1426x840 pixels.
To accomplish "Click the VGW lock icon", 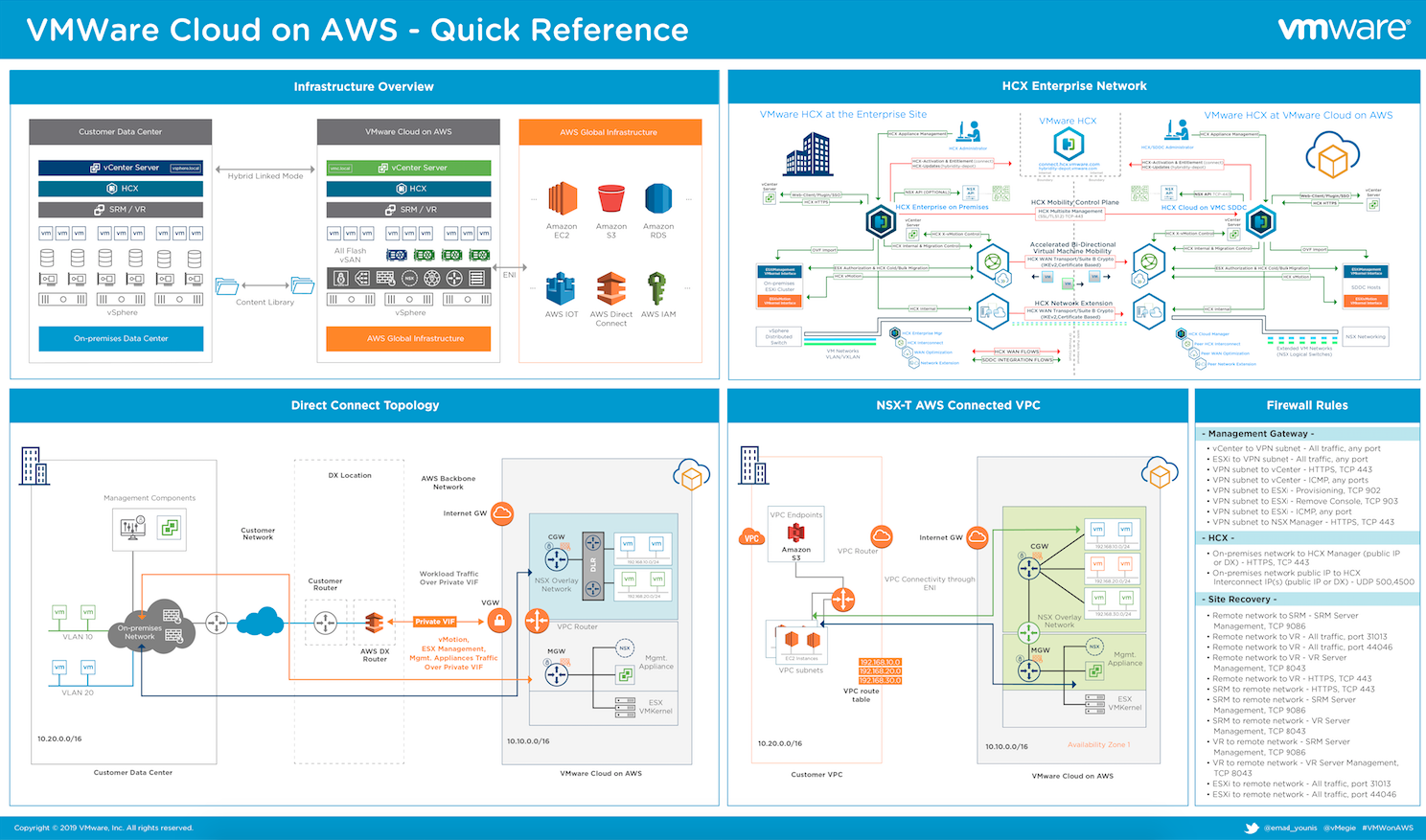I will [498, 622].
